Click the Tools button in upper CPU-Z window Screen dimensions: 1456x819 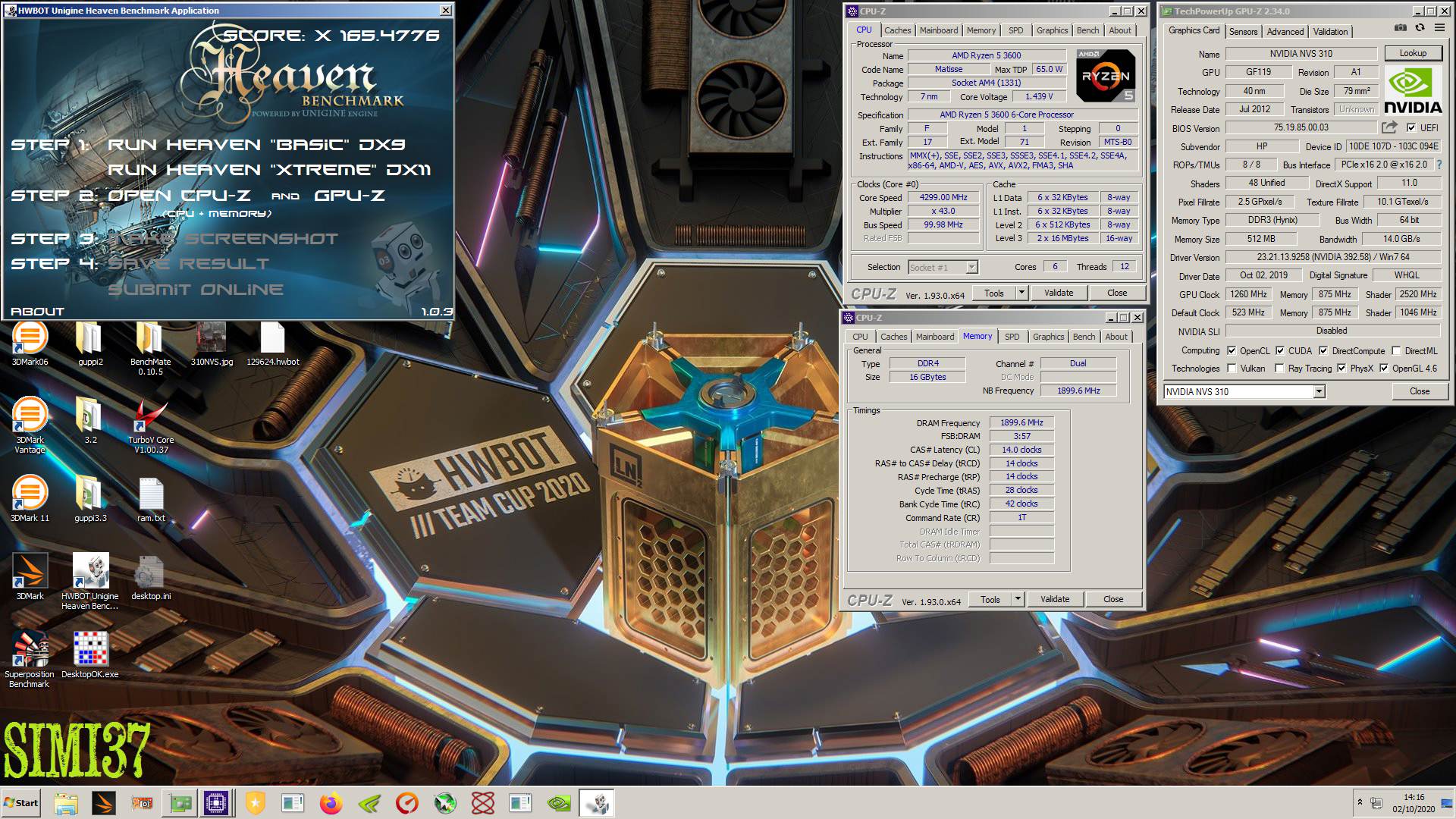pos(993,293)
